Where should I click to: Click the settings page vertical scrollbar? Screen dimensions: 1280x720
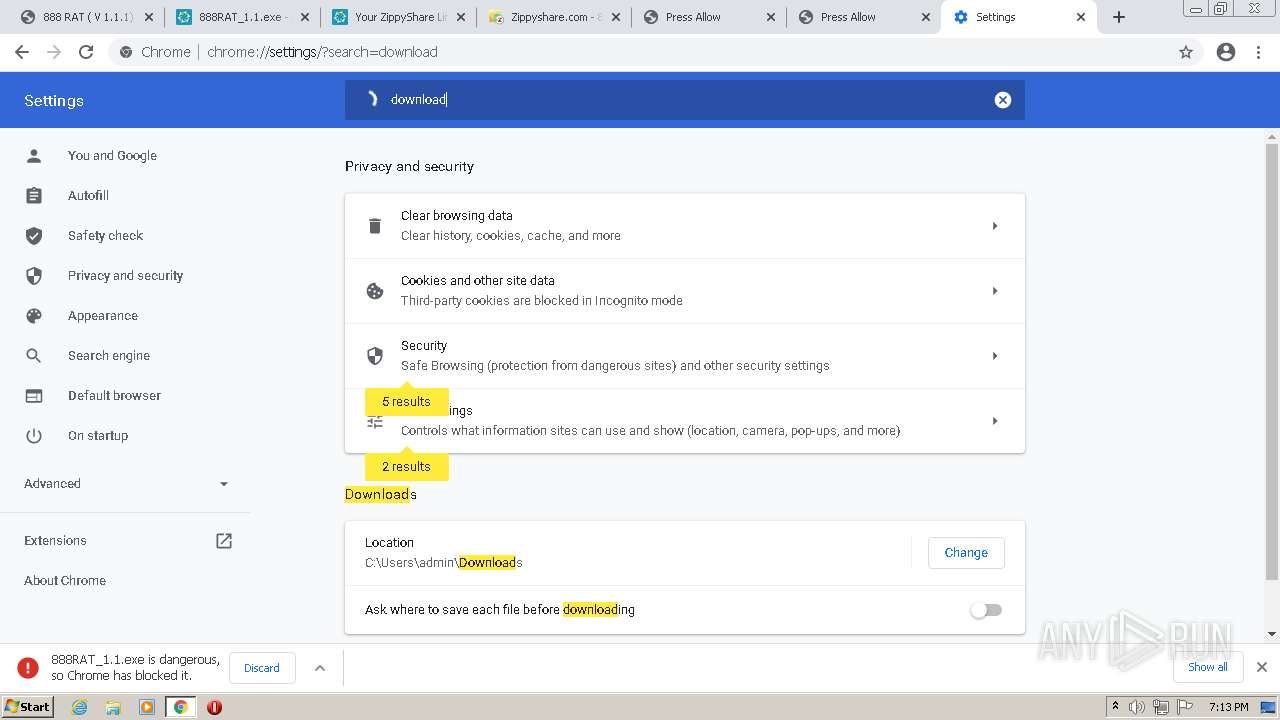(1272, 360)
